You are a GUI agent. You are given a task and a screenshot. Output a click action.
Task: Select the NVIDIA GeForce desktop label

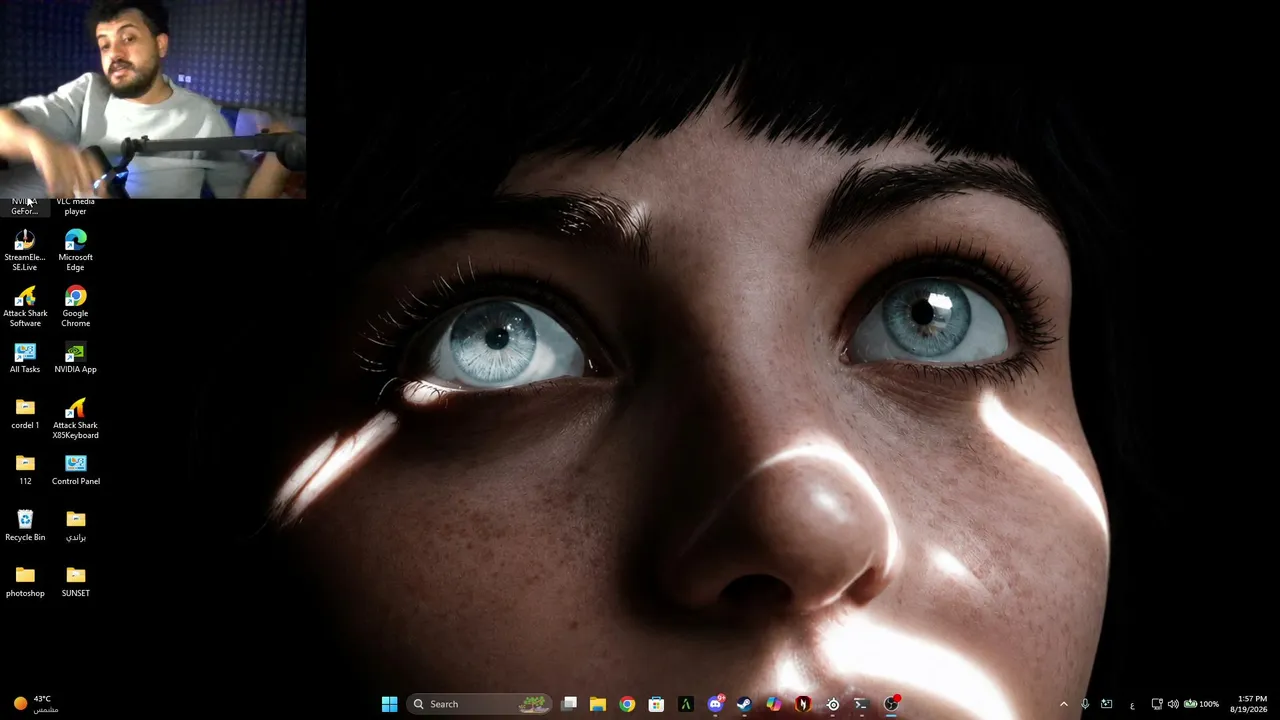coord(24,207)
